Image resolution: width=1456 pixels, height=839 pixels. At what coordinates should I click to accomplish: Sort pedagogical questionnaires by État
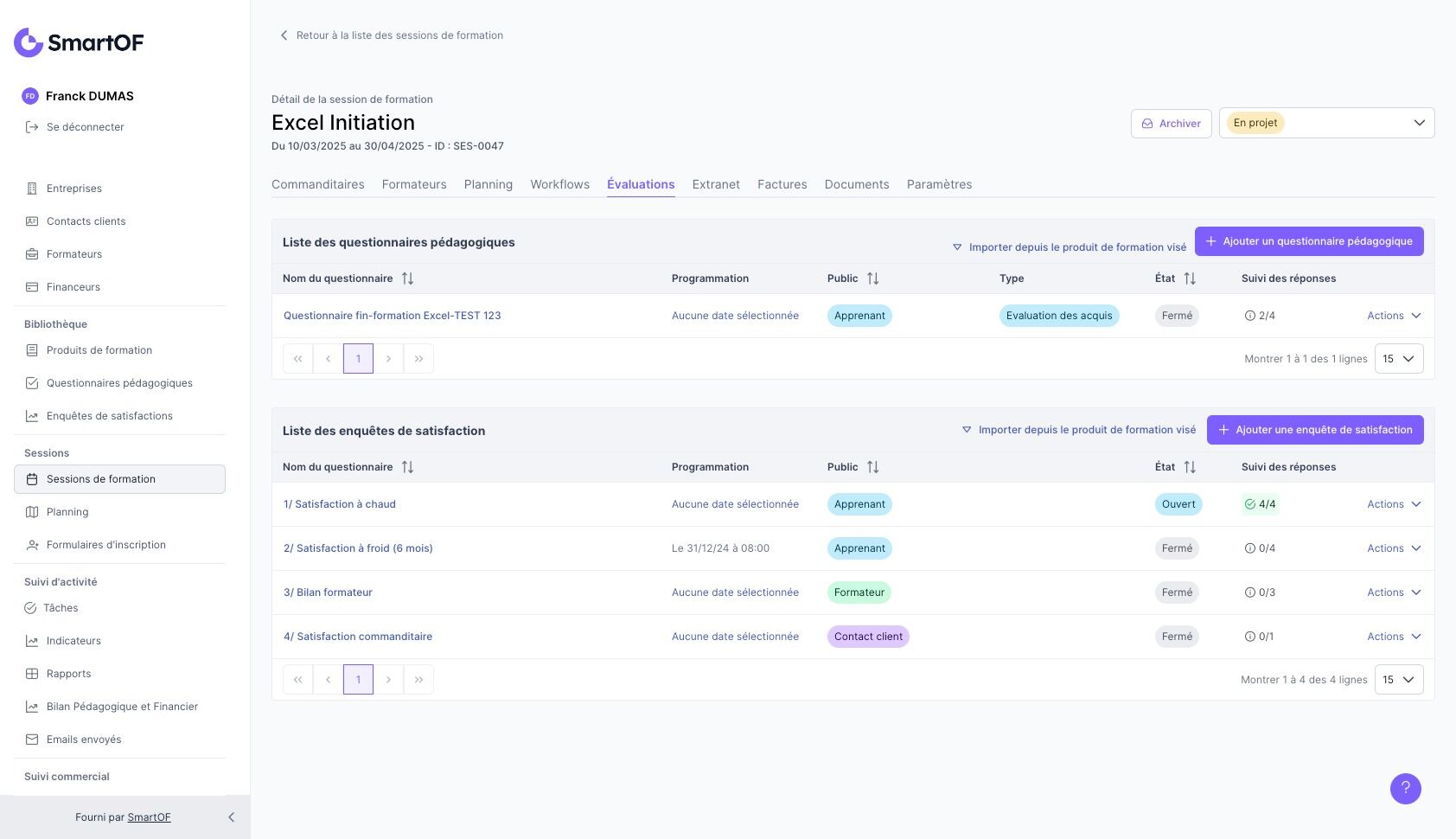coord(1190,279)
